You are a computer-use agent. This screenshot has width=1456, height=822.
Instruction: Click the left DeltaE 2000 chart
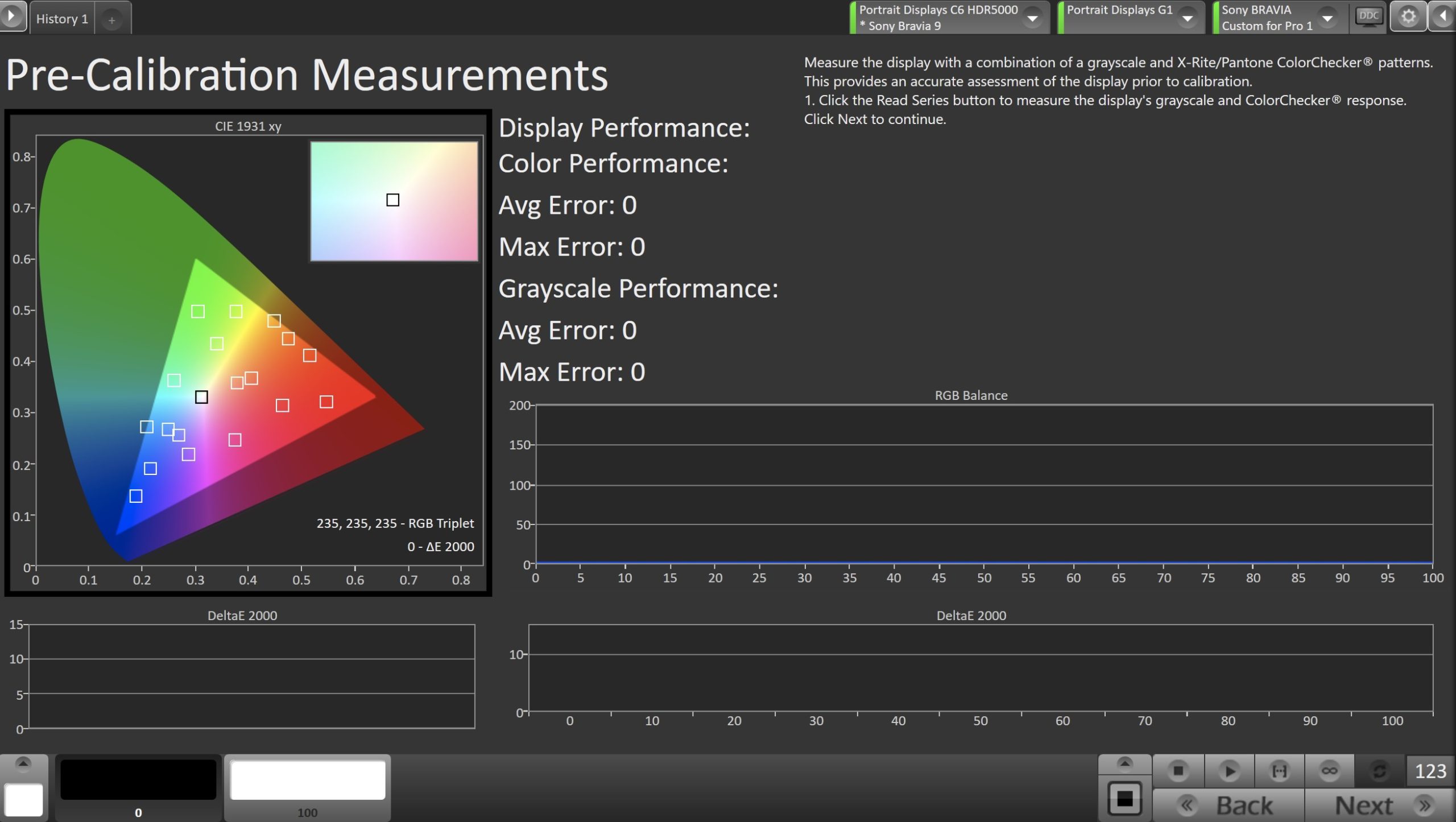[x=251, y=676]
